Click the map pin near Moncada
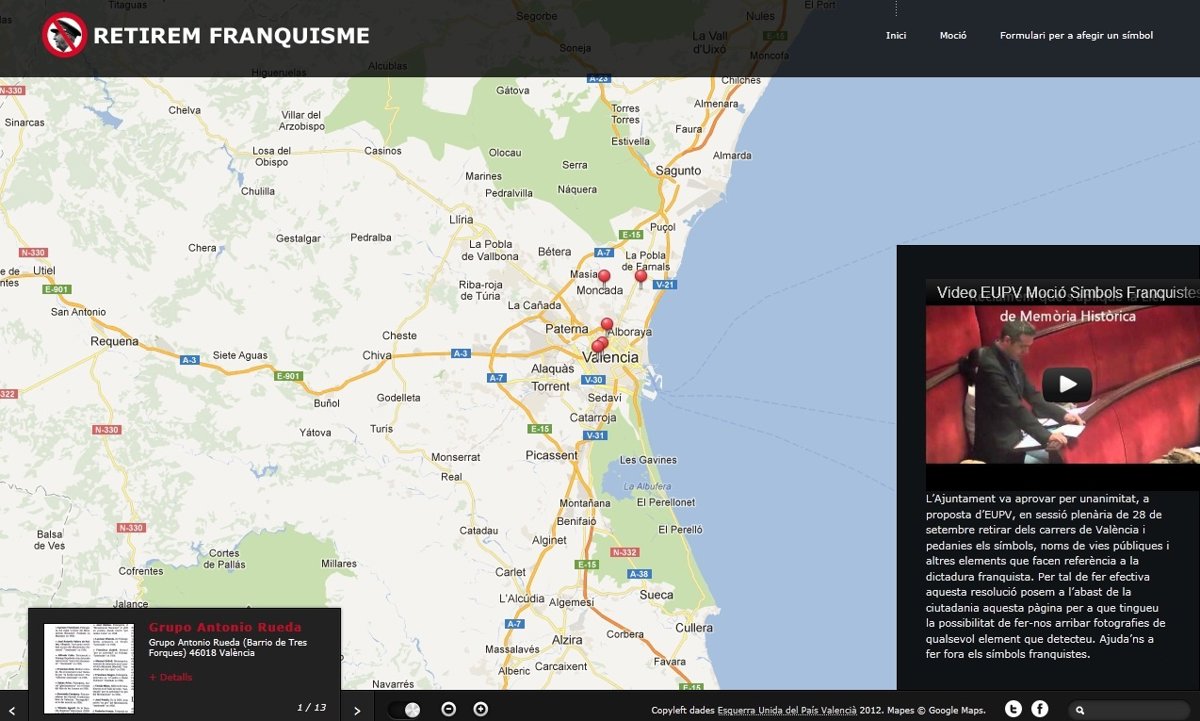 click(604, 277)
